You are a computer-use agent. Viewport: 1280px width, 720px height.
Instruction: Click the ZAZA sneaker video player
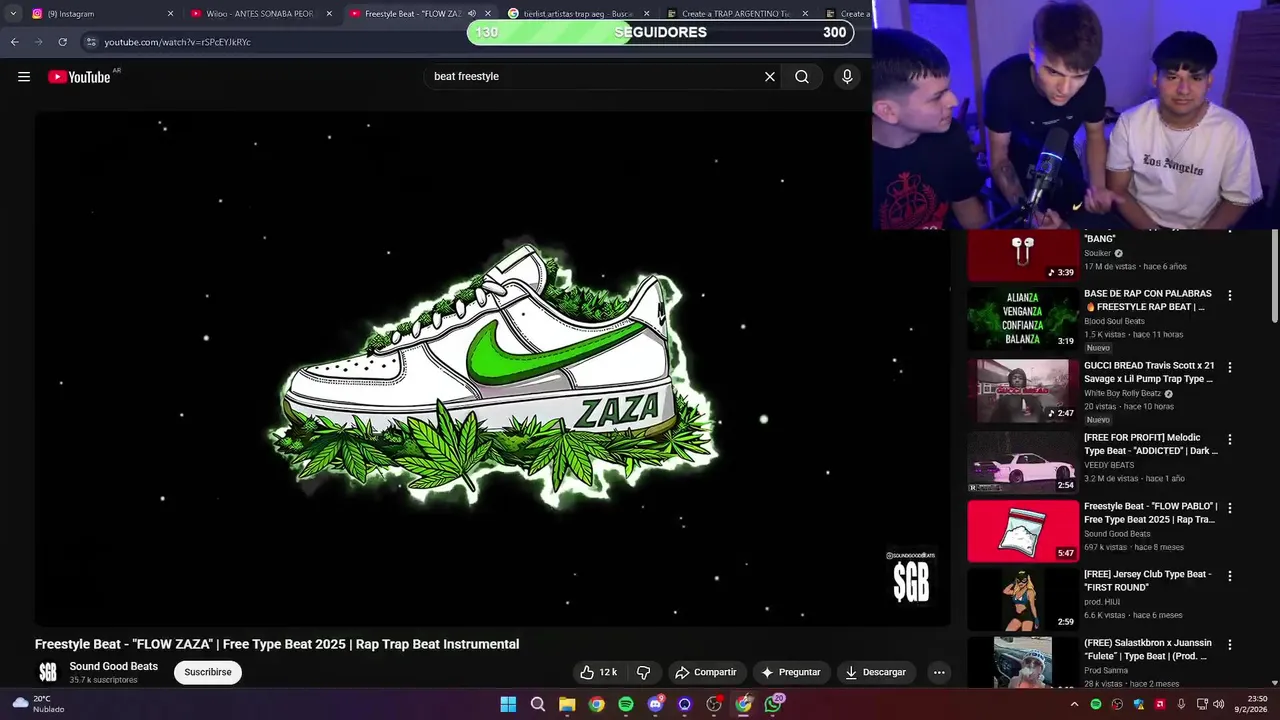tap(492, 368)
